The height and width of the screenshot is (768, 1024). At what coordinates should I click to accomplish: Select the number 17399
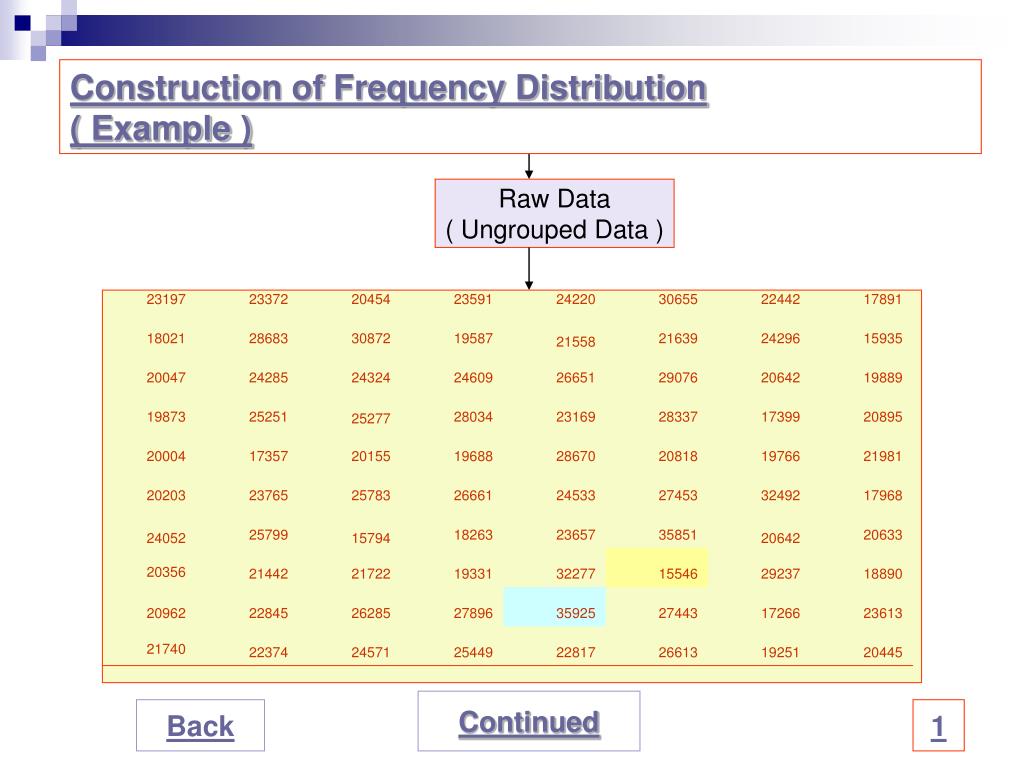tap(780, 417)
